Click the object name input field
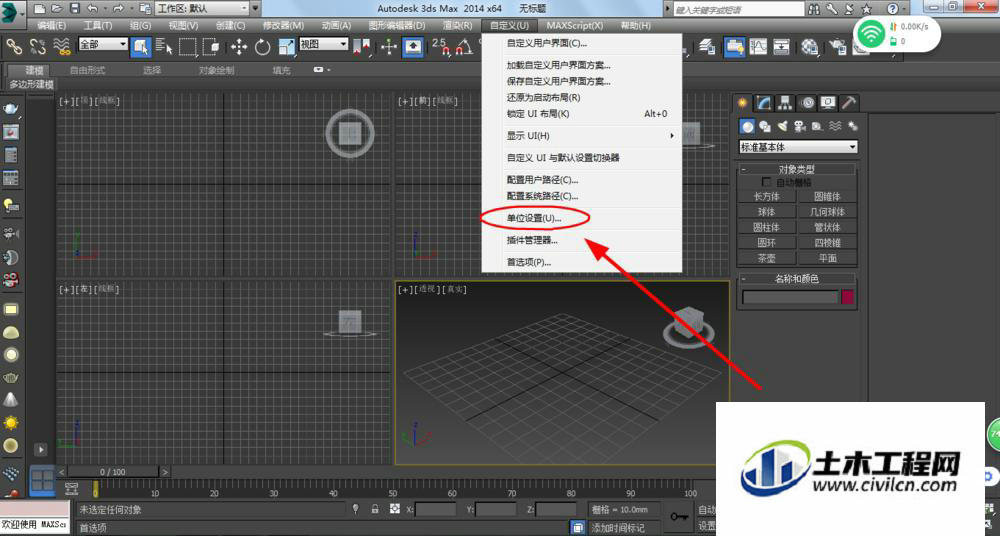1000x536 pixels. tap(790, 297)
